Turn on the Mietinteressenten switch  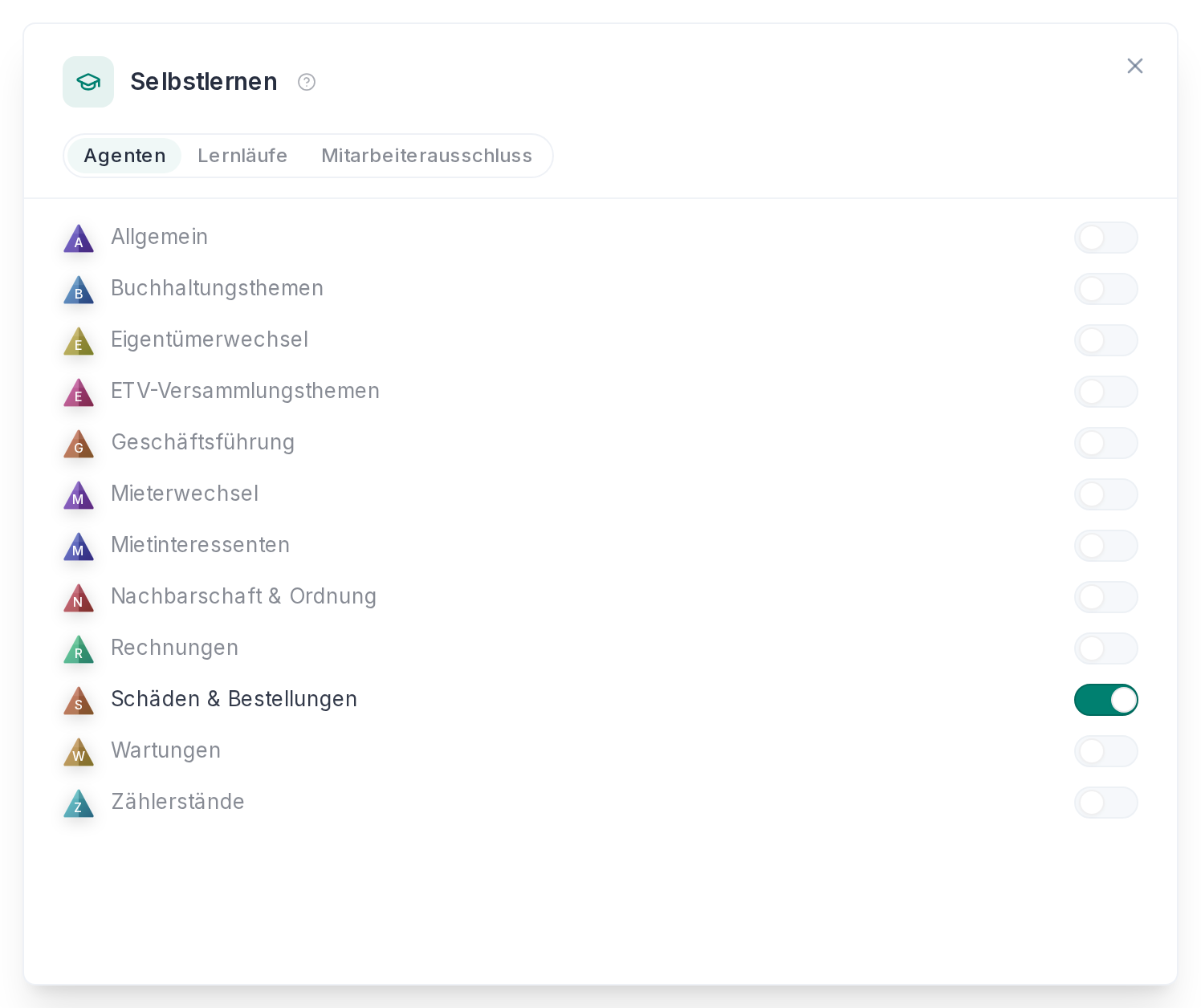coord(1106,546)
